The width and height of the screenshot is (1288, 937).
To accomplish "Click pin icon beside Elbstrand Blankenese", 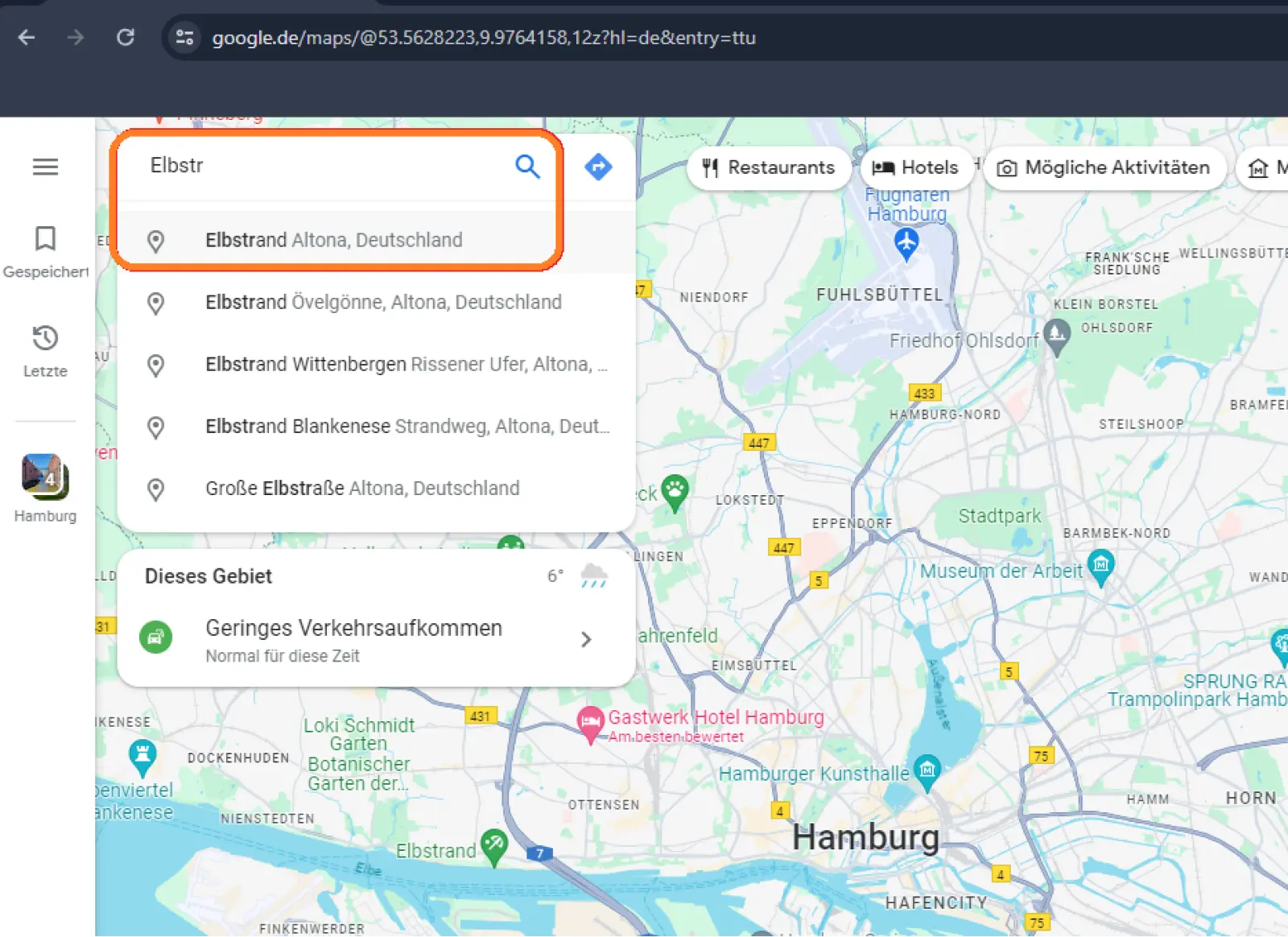I will tap(155, 427).
